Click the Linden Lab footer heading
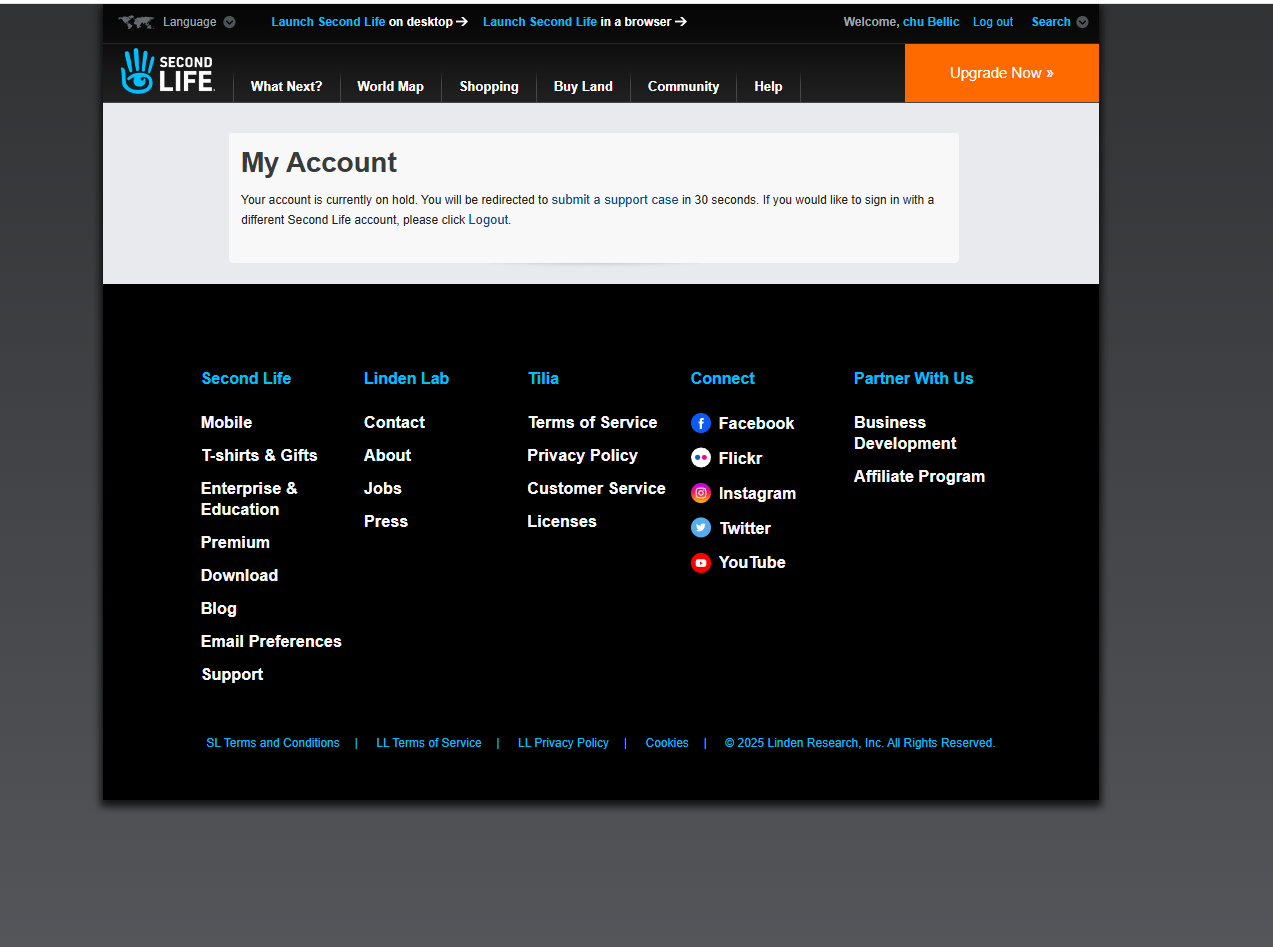Image resolution: width=1273 pixels, height=947 pixels. pos(406,379)
